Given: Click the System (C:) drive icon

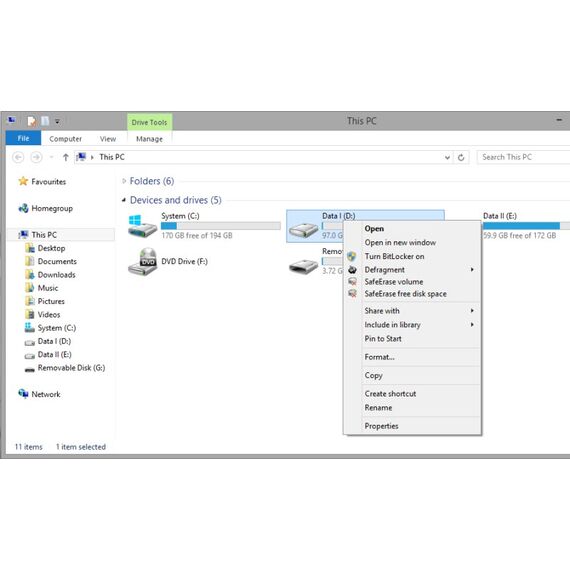Looking at the screenshot, I should pyautogui.click(x=142, y=225).
